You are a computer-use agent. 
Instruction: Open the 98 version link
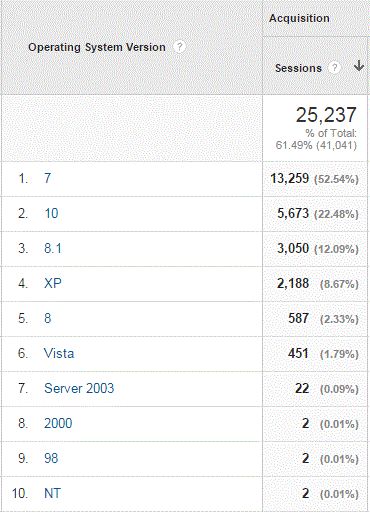tap(51, 458)
